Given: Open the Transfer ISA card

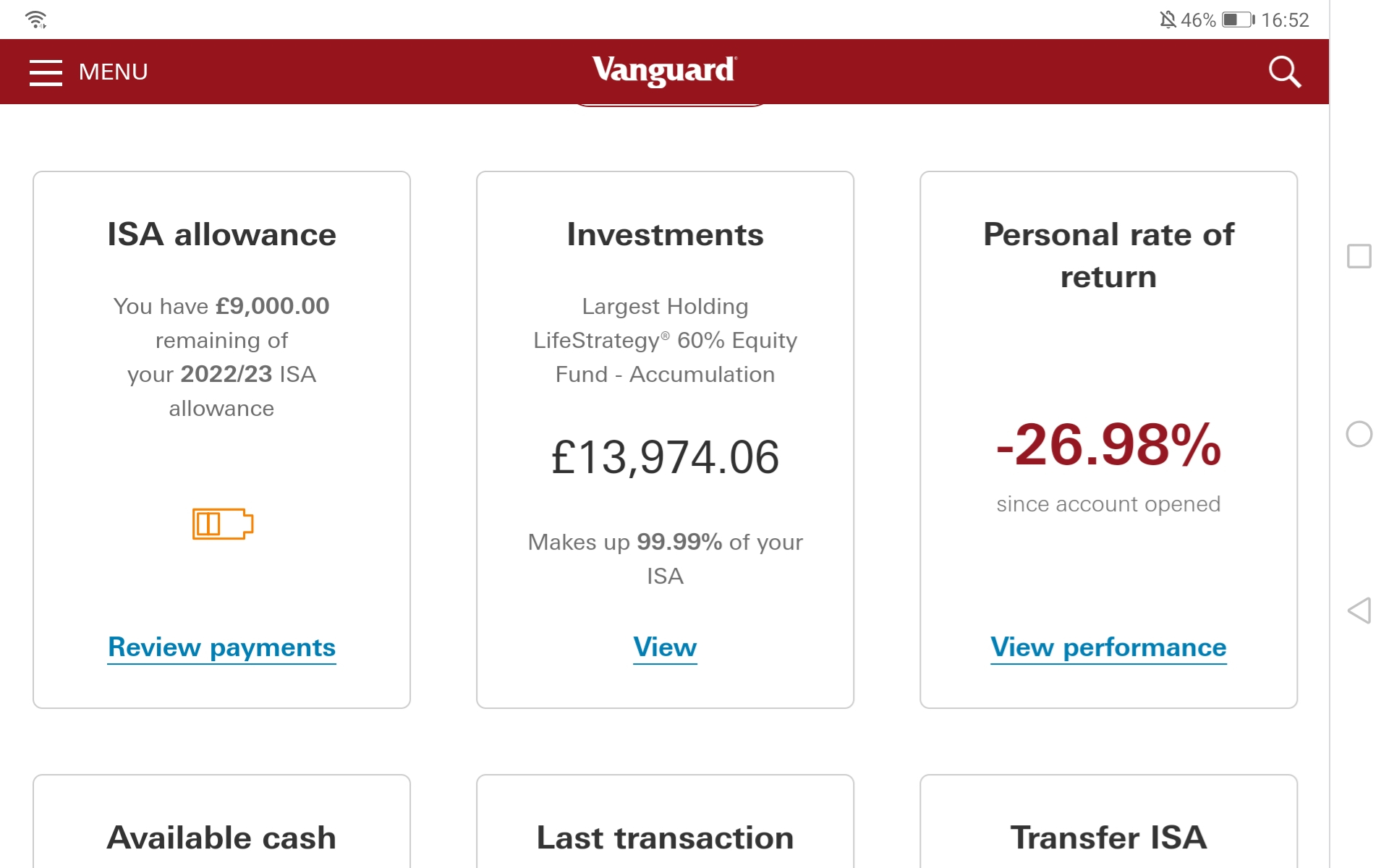Looking at the screenshot, I should pos(1108,822).
